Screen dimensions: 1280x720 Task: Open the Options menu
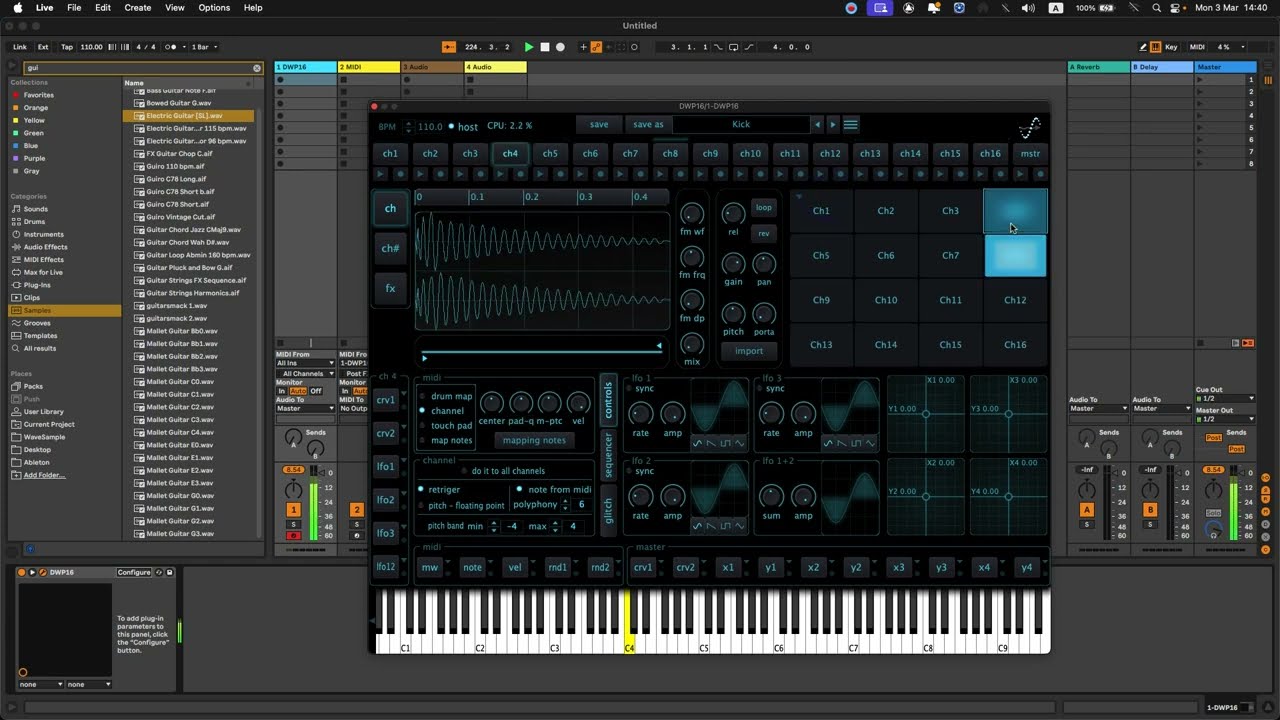click(214, 8)
